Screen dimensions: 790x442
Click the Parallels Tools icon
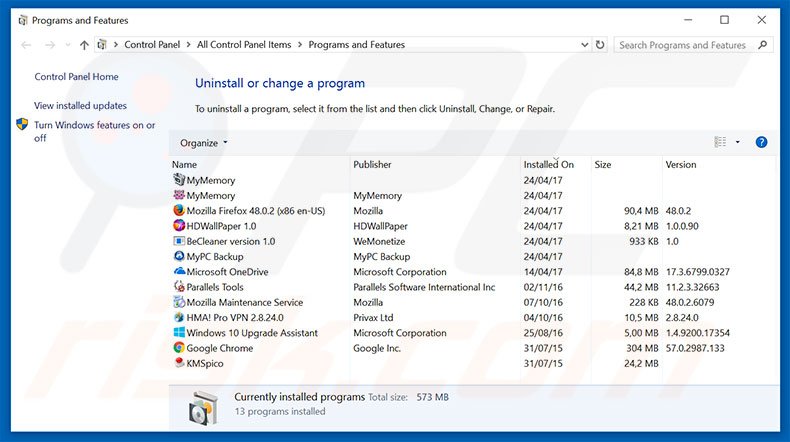click(179, 286)
